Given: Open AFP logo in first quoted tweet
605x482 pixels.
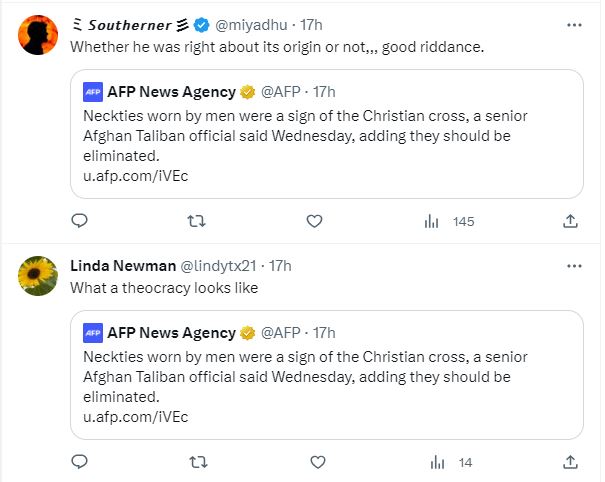Looking at the screenshot, I should (93, 93).
